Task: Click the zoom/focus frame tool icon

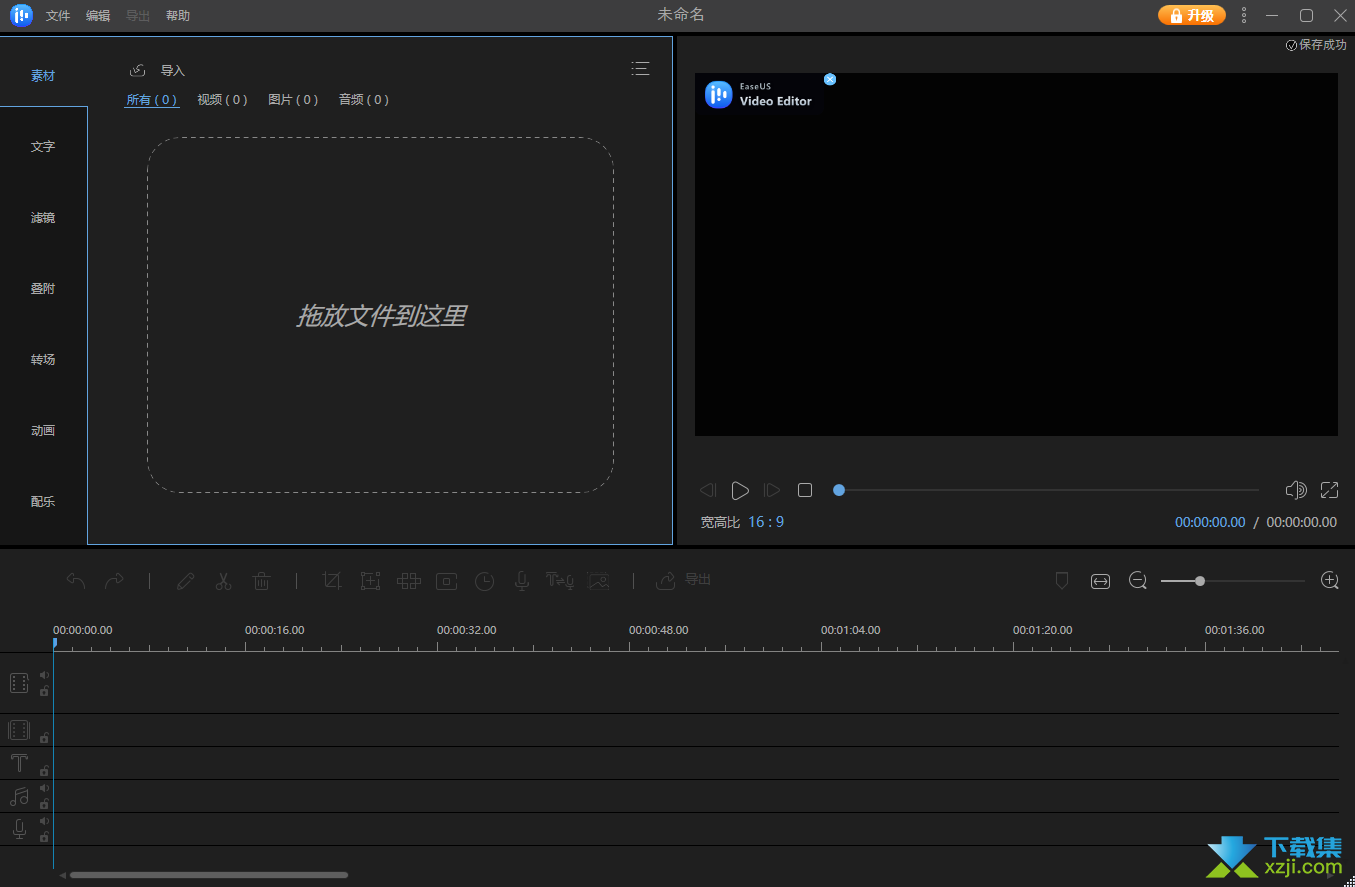Action: pos(370,581)
